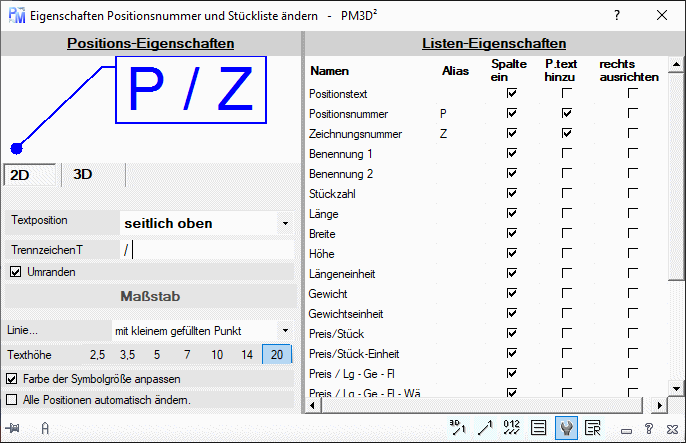Click the 3D position number icon
Screen dimensions: 686x443
click(x=458, y=428)
